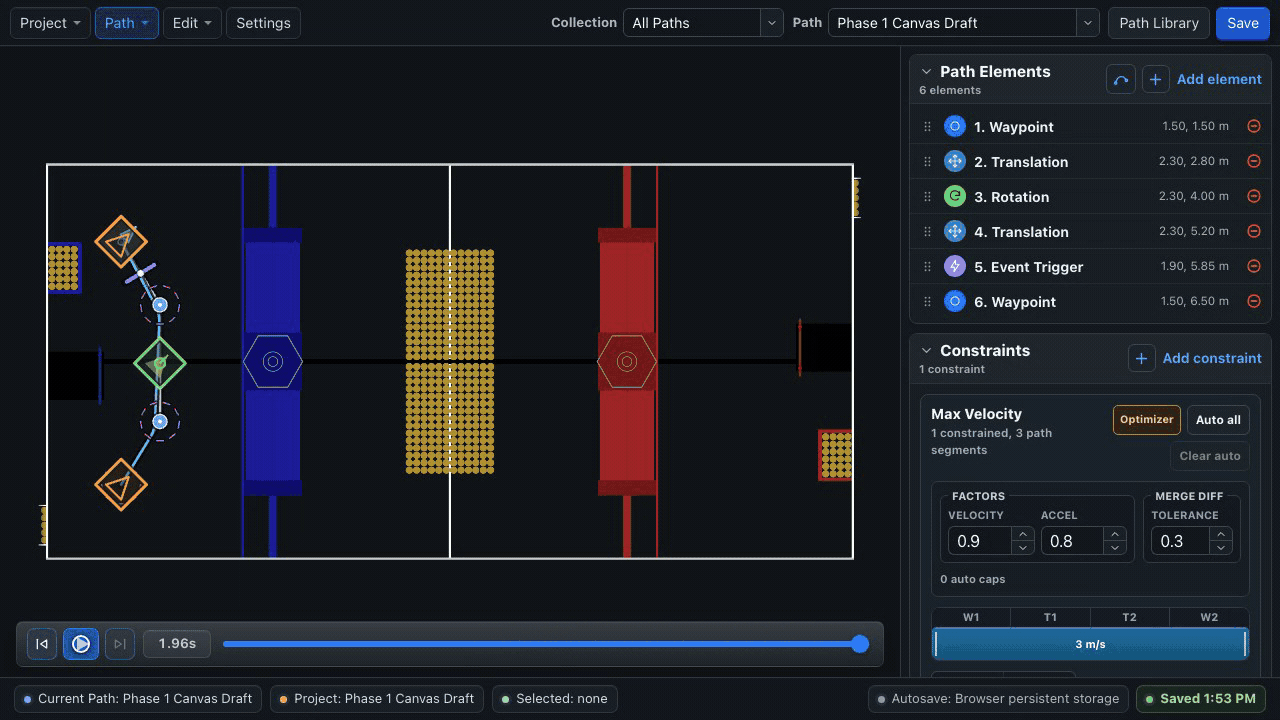Click the Velocity factor input field

979,541
